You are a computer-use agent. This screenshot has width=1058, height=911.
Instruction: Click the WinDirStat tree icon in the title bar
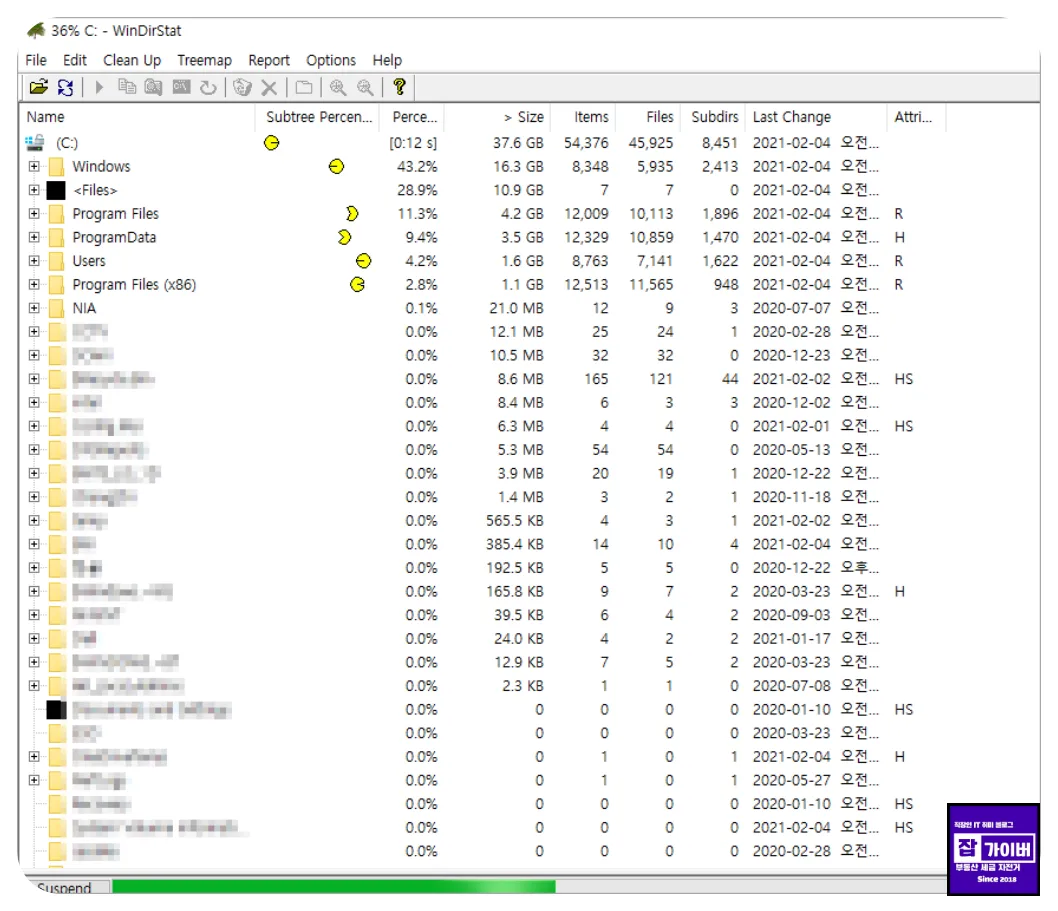(36, 30)
